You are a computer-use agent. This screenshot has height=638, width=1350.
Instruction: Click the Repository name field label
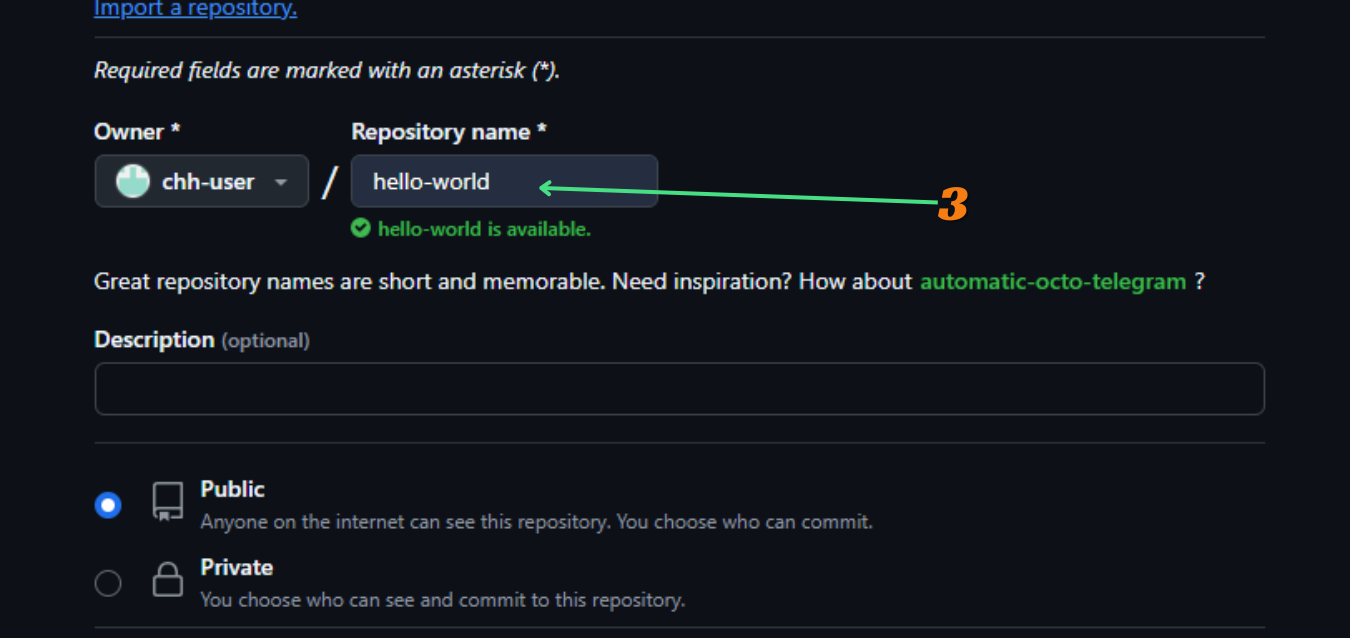[x=448, y=132]
